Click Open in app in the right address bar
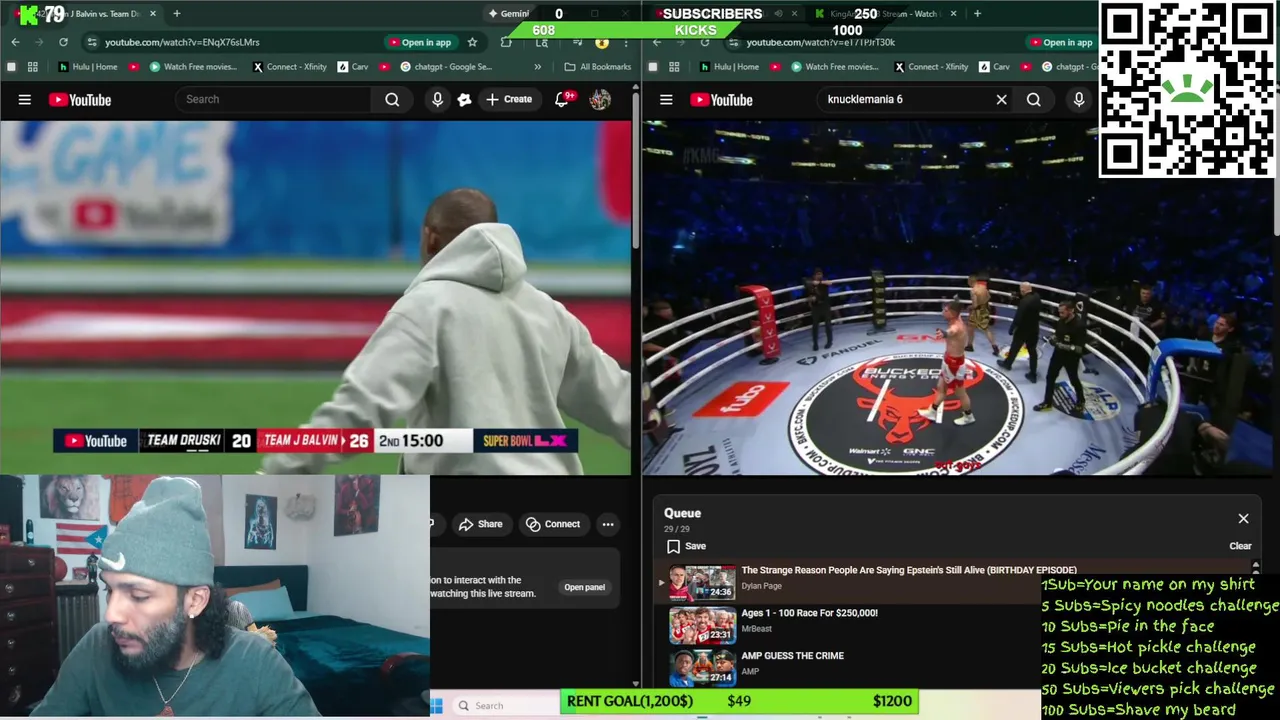 click(1061, 42)
